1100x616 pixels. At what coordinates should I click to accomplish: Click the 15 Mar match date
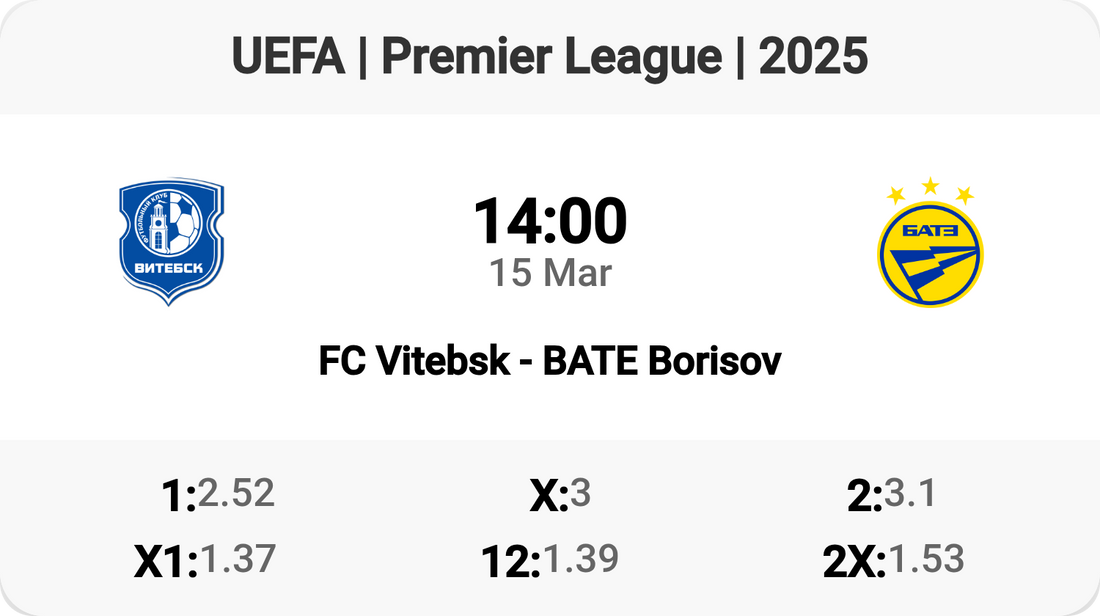tap(550, 273)
